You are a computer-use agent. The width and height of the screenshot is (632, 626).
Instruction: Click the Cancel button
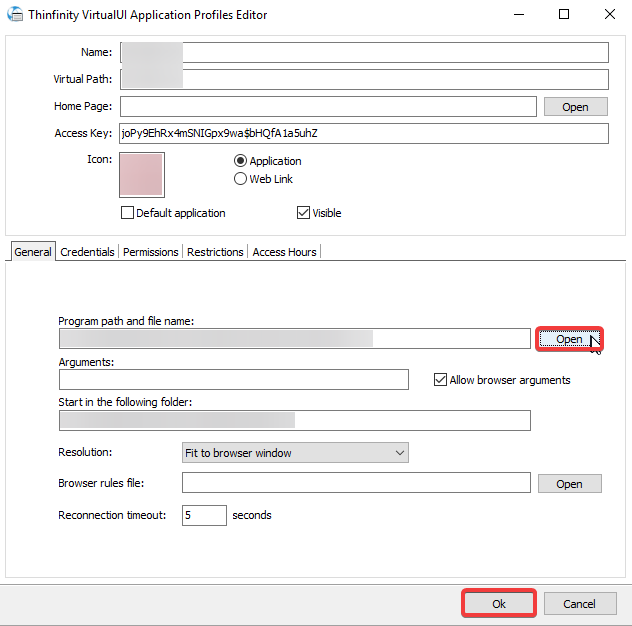pos(580,603)
